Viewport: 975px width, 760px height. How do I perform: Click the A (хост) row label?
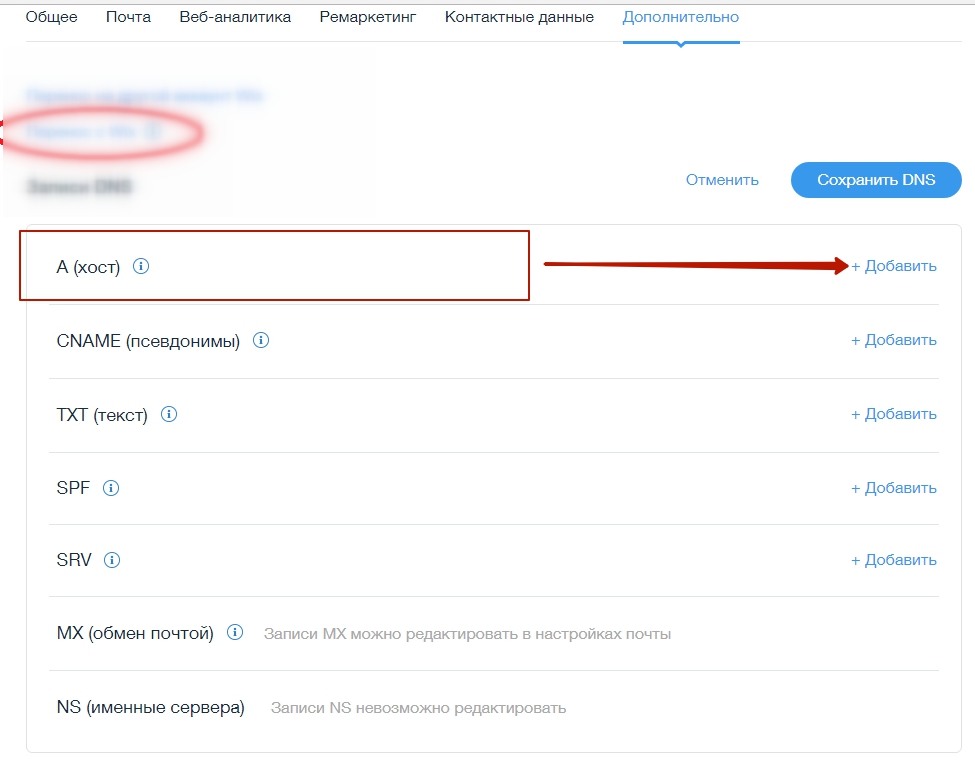pyautogui.click(x=88, y=267)
